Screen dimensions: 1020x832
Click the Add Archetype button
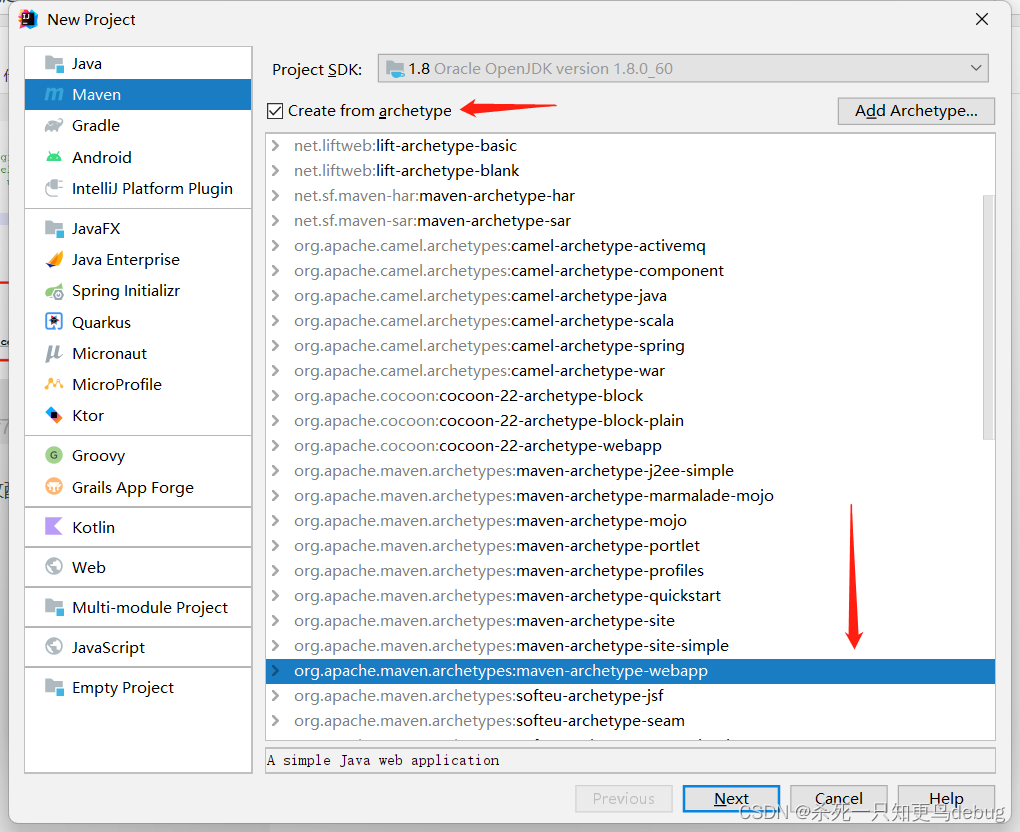click(x=916, y=111)
